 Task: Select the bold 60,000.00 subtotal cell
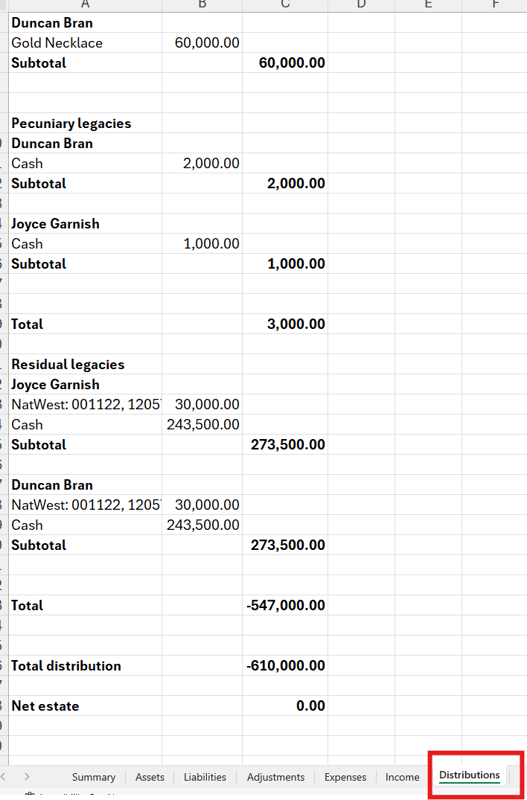(x=285, y=63)
